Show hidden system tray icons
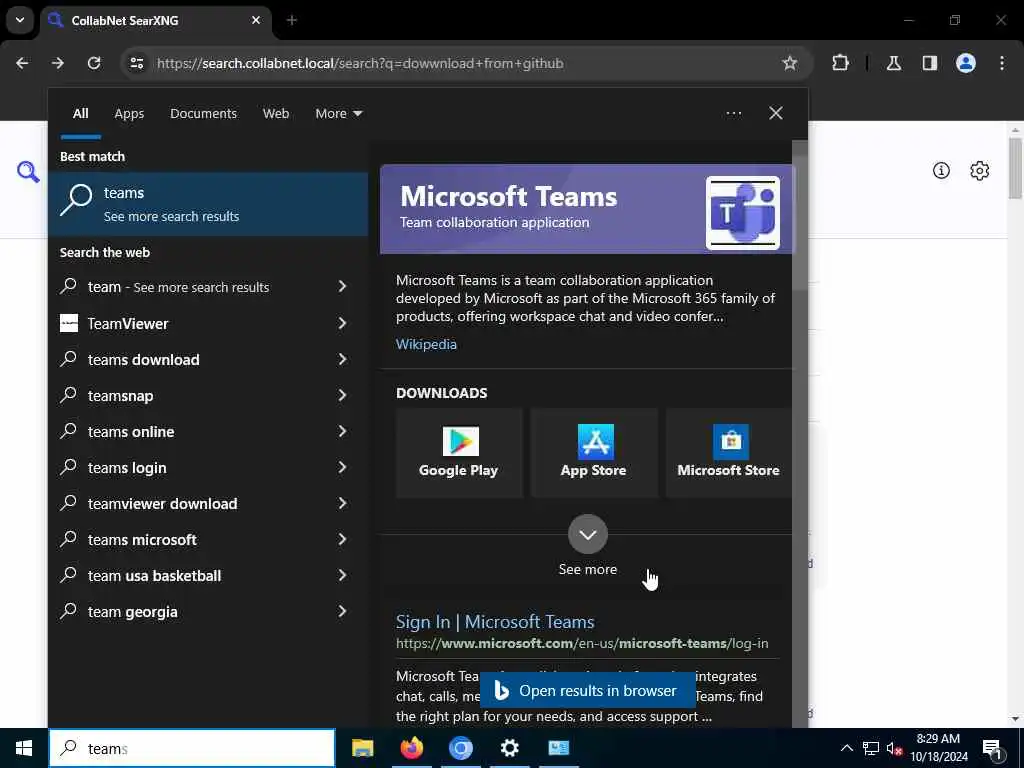 (846, 748)
